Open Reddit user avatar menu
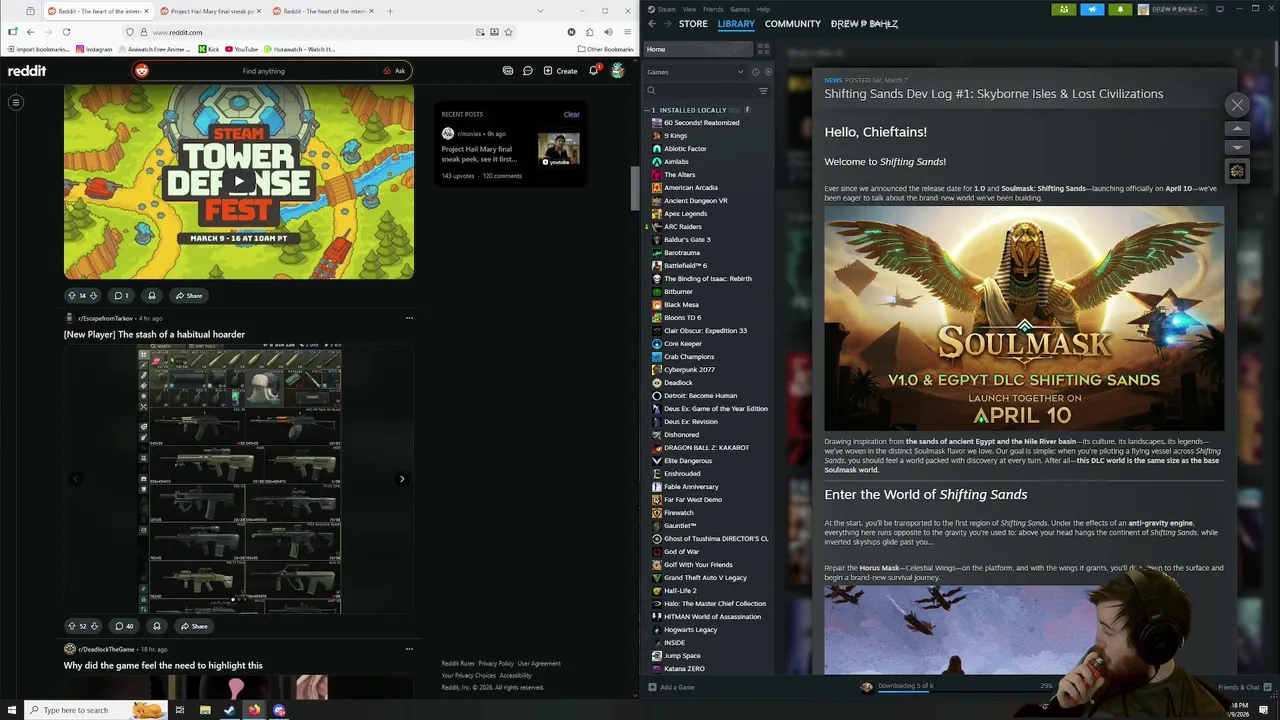Image resolution: width=1280 pixels, height=720 pixels. click(617, 71)
